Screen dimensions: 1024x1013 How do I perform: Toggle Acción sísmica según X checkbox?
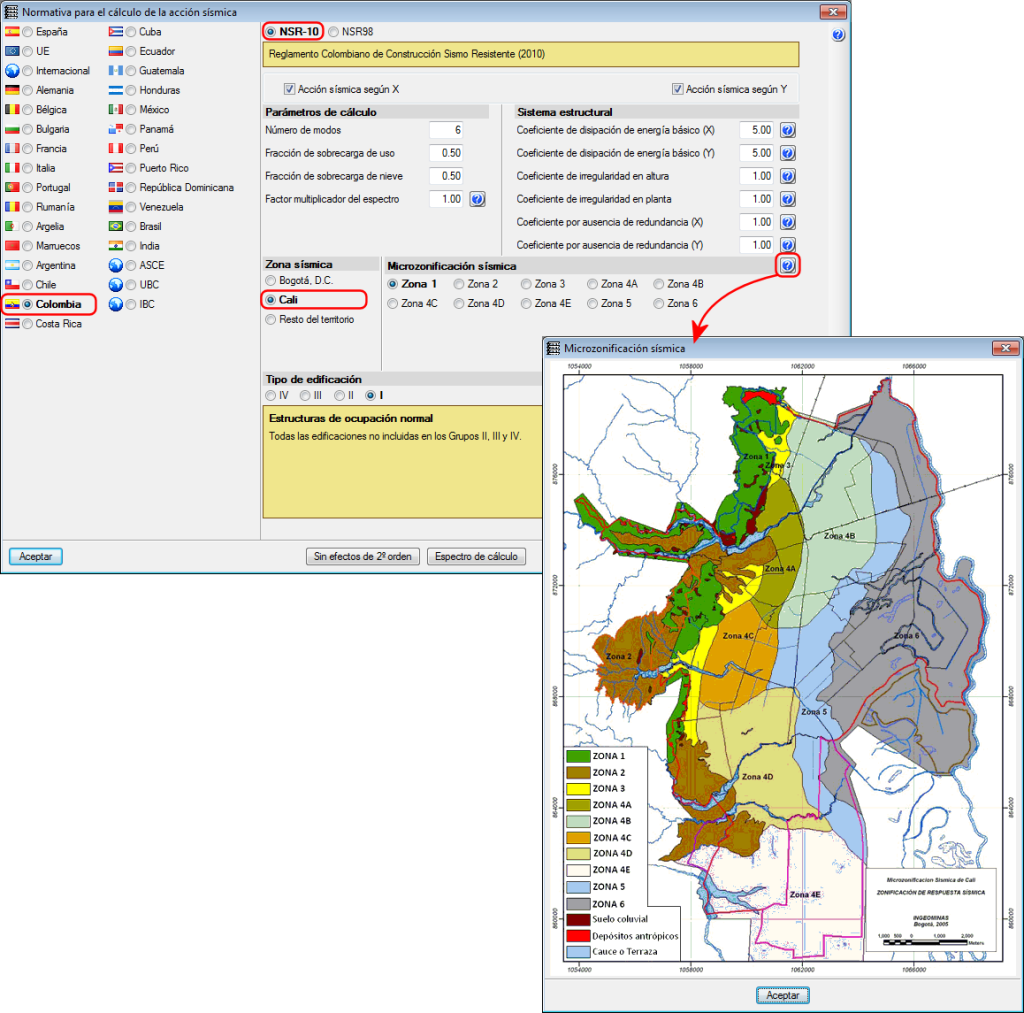tap(290, 89)
